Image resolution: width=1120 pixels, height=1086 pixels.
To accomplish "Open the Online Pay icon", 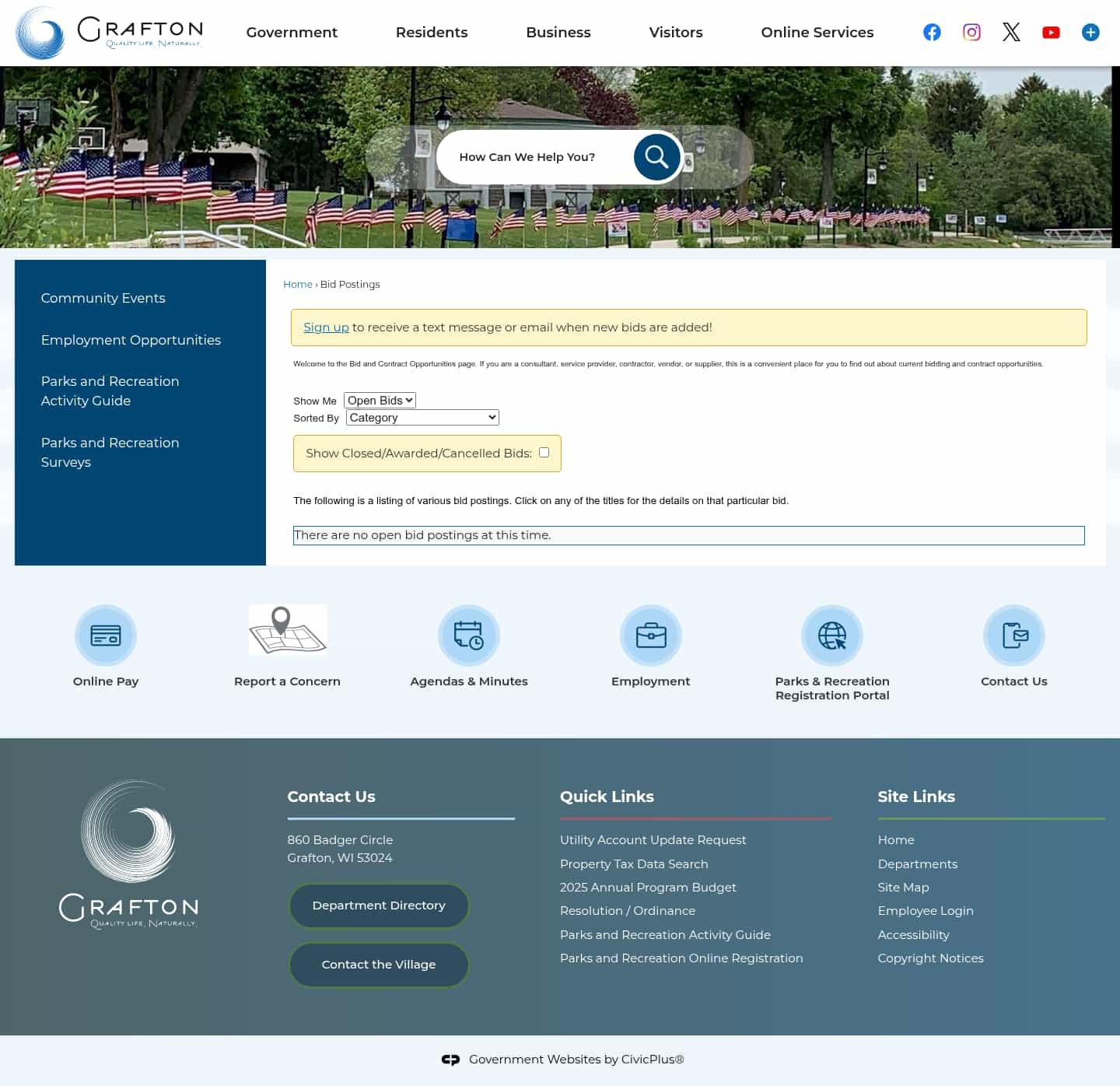I will click(106, 635).
